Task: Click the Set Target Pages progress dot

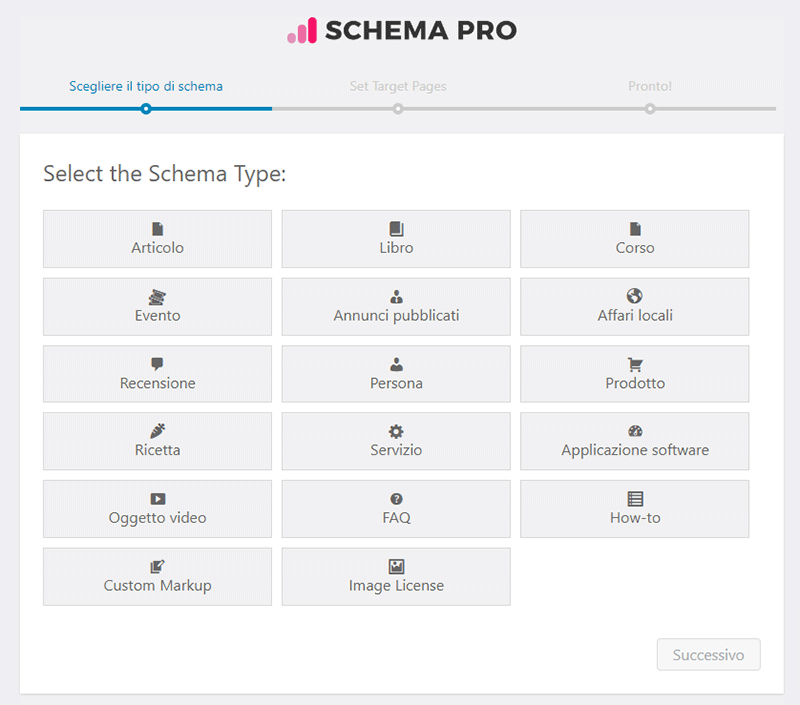Action: pyautogui.click(x=398, y=109)
